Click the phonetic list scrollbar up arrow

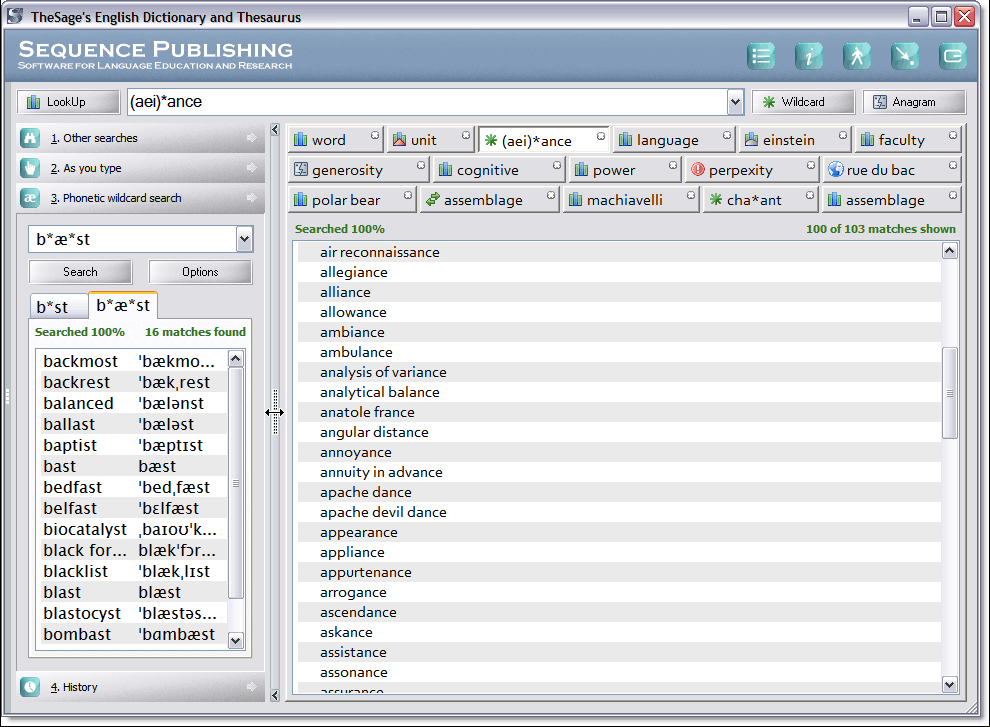[236, 359]
